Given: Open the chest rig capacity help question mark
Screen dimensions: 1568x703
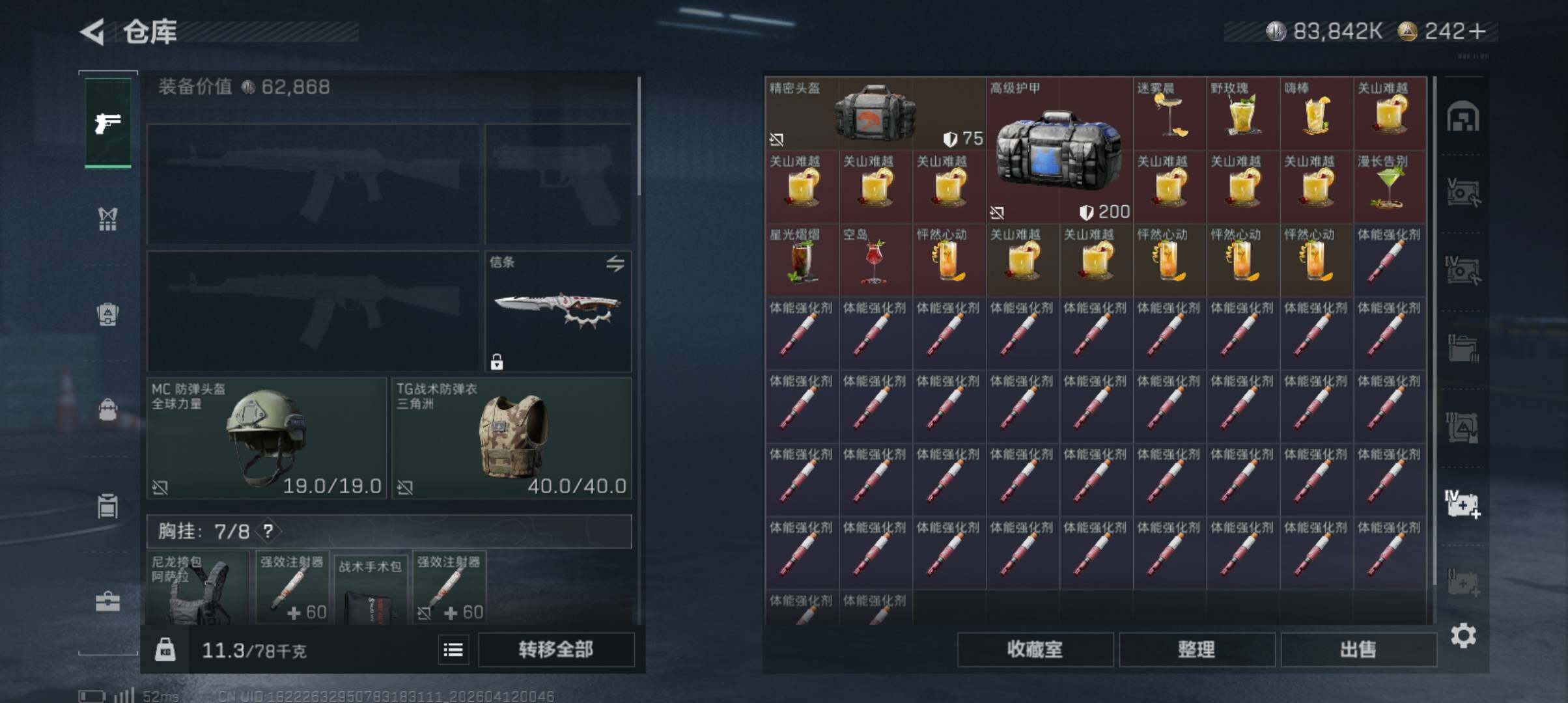Looking at the screenshot, I should [x=268, y=531].
